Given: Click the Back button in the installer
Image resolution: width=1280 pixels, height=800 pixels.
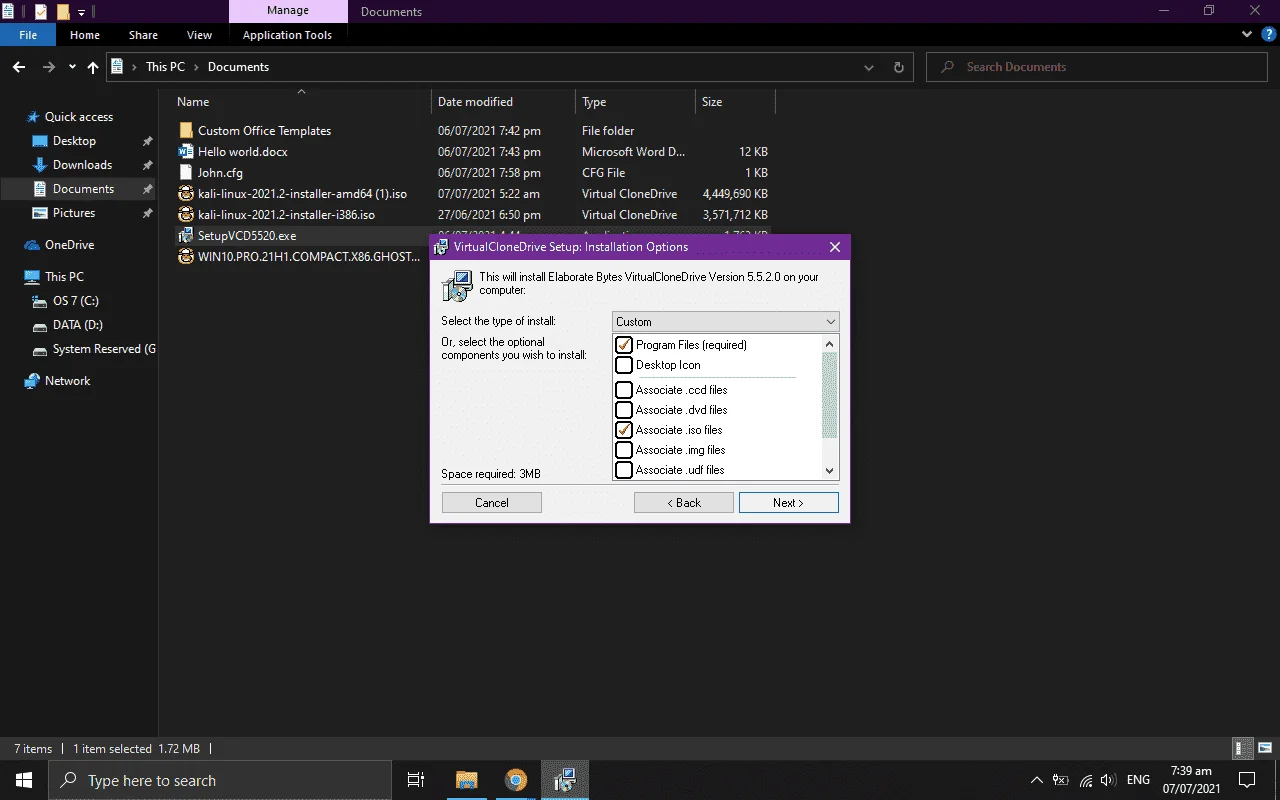Looking at the screenshot, I should pos(684,503).
